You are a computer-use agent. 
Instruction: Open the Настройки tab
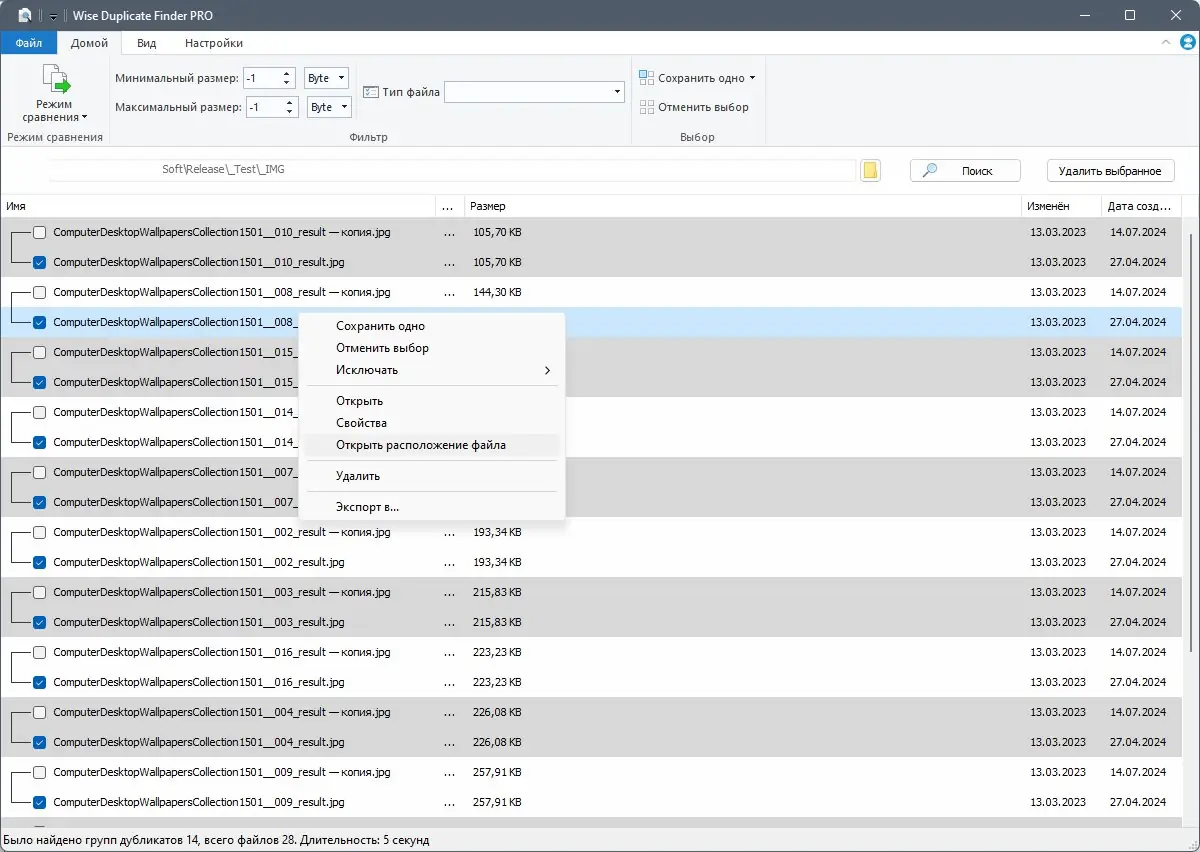pyautogui.click(x=214, y=43)
